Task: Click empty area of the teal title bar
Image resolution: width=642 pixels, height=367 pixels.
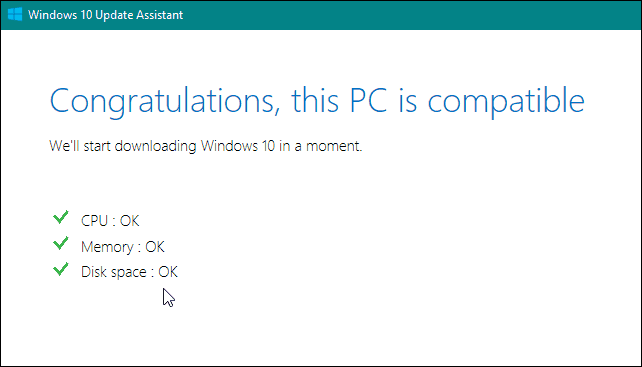Action: [409, 15]
